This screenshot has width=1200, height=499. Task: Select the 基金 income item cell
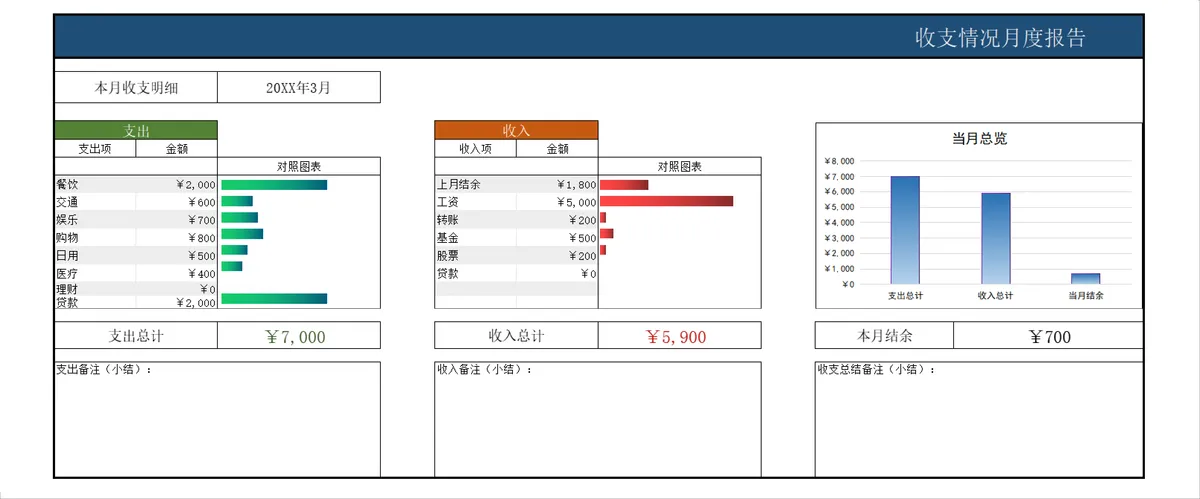tap(475, 237)
